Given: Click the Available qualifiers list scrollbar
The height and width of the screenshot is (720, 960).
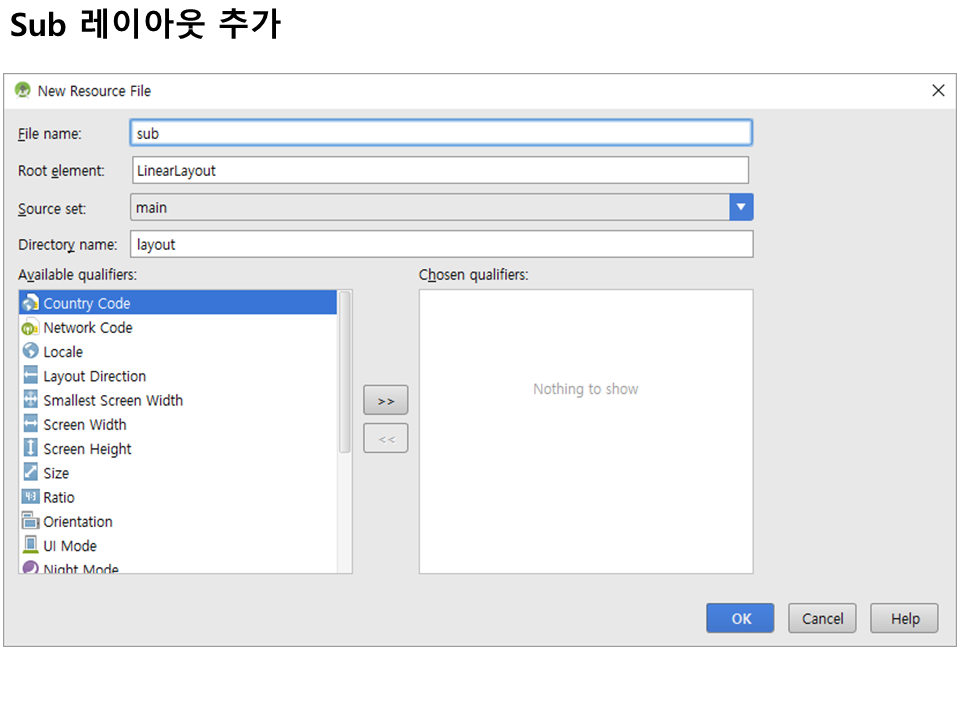Looking at the screenshot, I should 344,372.
